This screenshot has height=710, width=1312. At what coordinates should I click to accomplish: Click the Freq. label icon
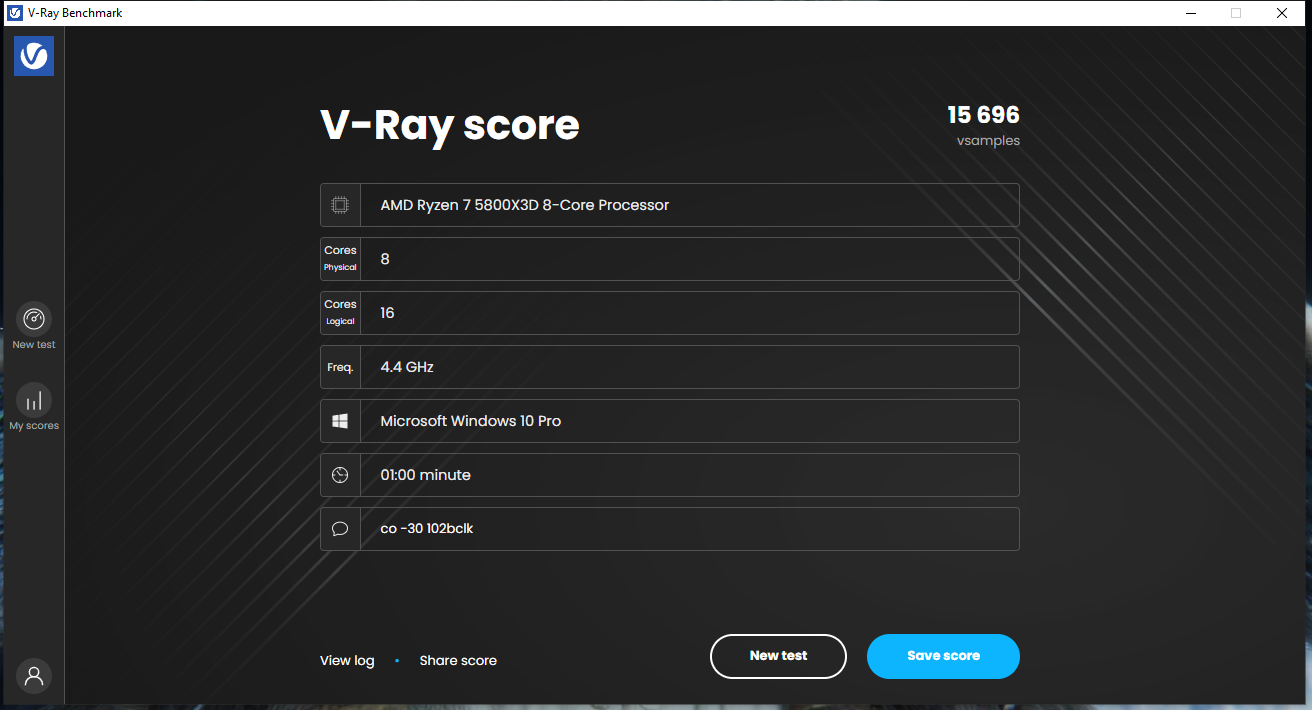[x=340, y=367]
